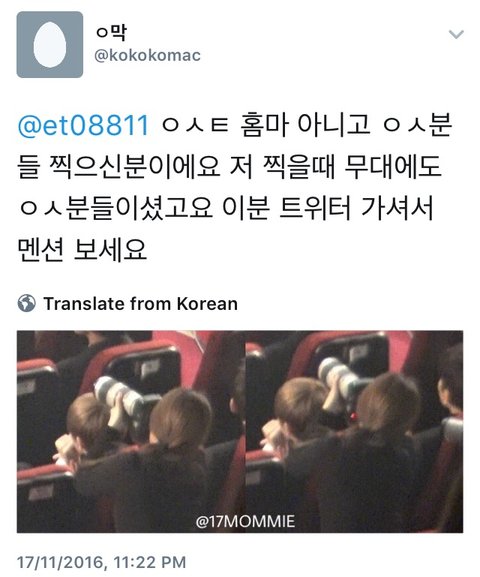This screenshot has height=577, width=480.
Task: Click the white egg shape inside avatar
Action: pos(50,45)
